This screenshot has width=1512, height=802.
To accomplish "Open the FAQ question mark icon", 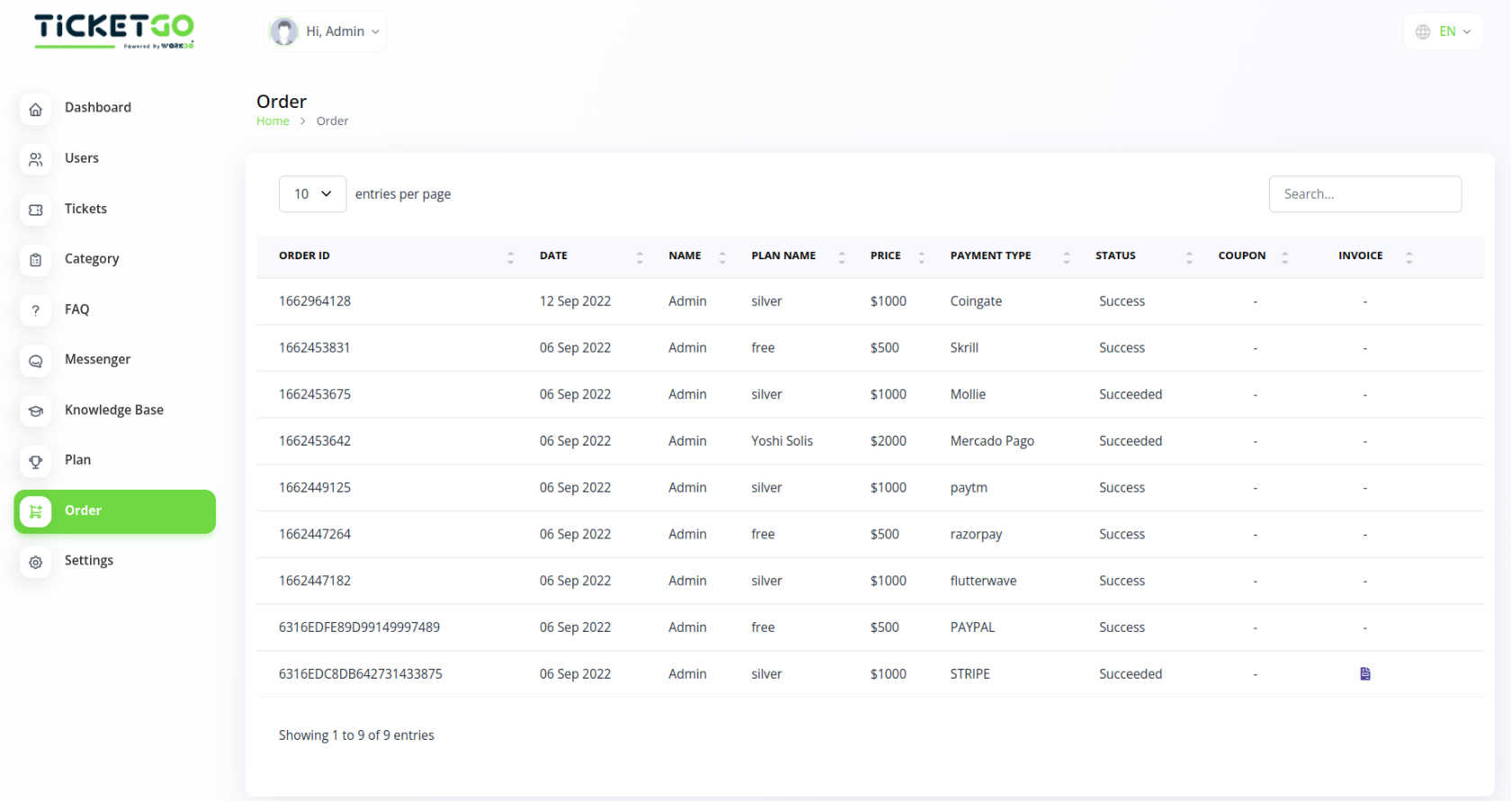I will (x=36, y=311).
